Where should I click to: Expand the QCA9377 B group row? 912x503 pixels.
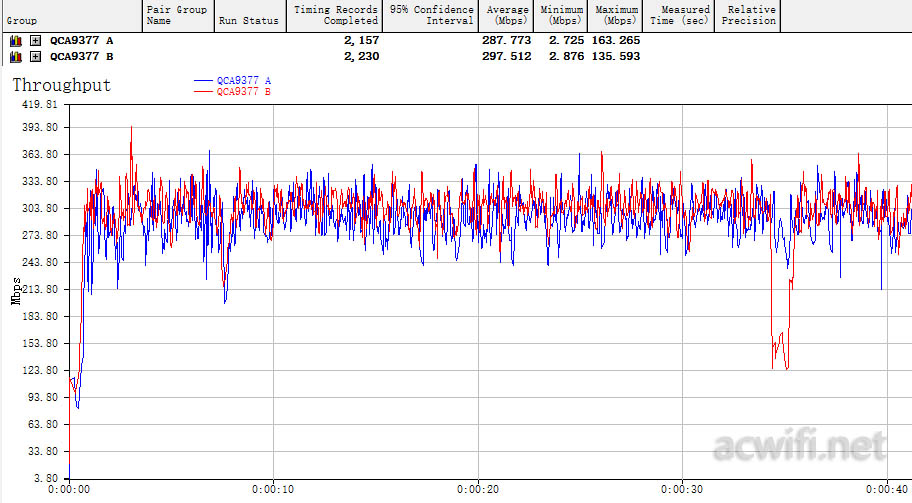[35, 56]
